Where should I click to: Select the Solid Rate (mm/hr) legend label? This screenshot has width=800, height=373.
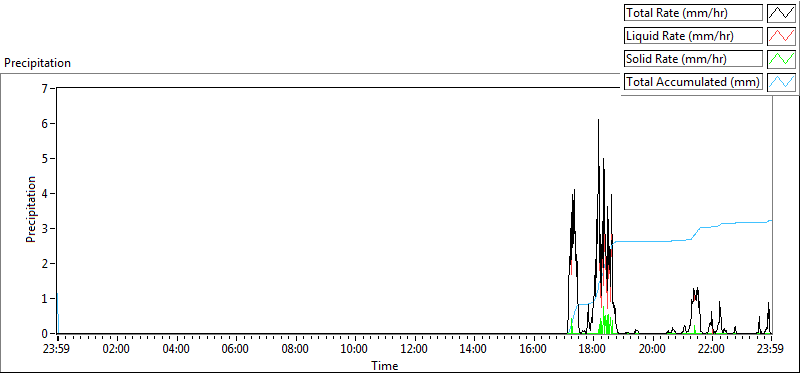pos(693,59)
